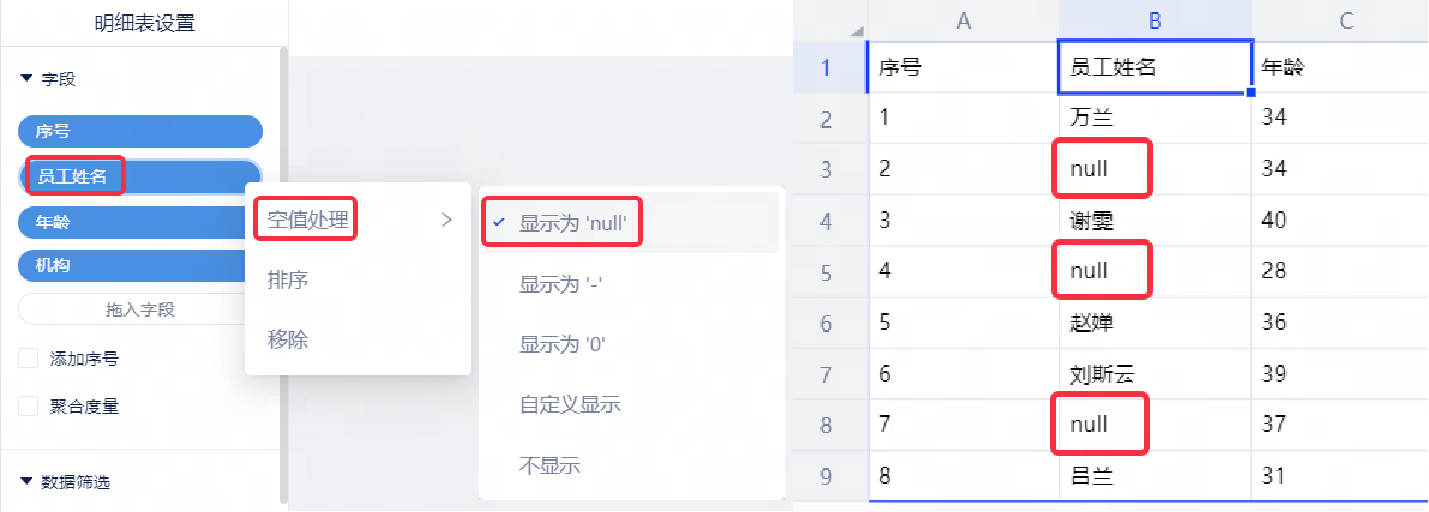Collapse the 字段 section triangle
The height and width of the screenshot is (512, 1429).
[x=26, y=79]
